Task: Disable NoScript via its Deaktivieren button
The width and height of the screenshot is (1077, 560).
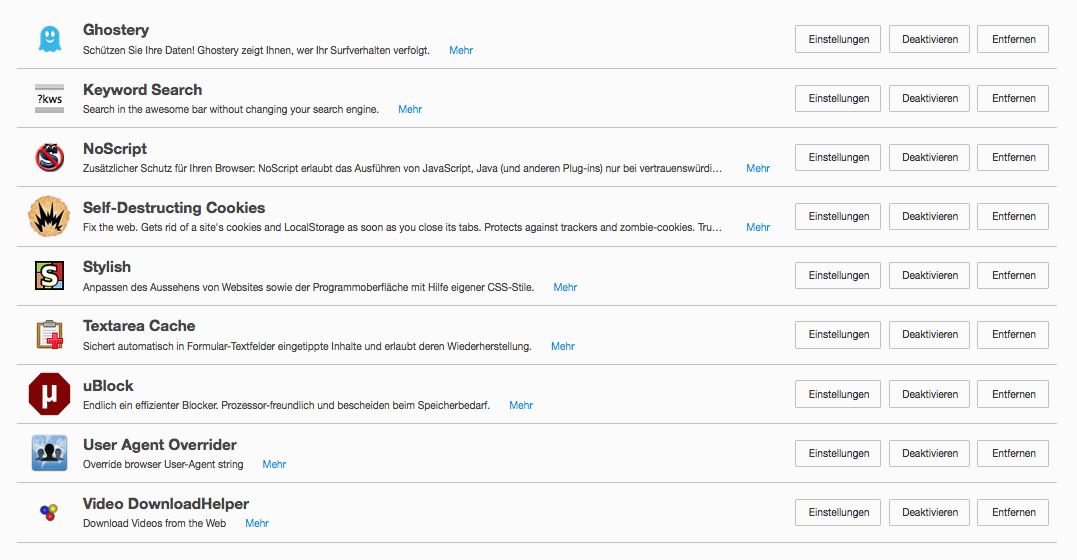Action: tap(929, 158)
